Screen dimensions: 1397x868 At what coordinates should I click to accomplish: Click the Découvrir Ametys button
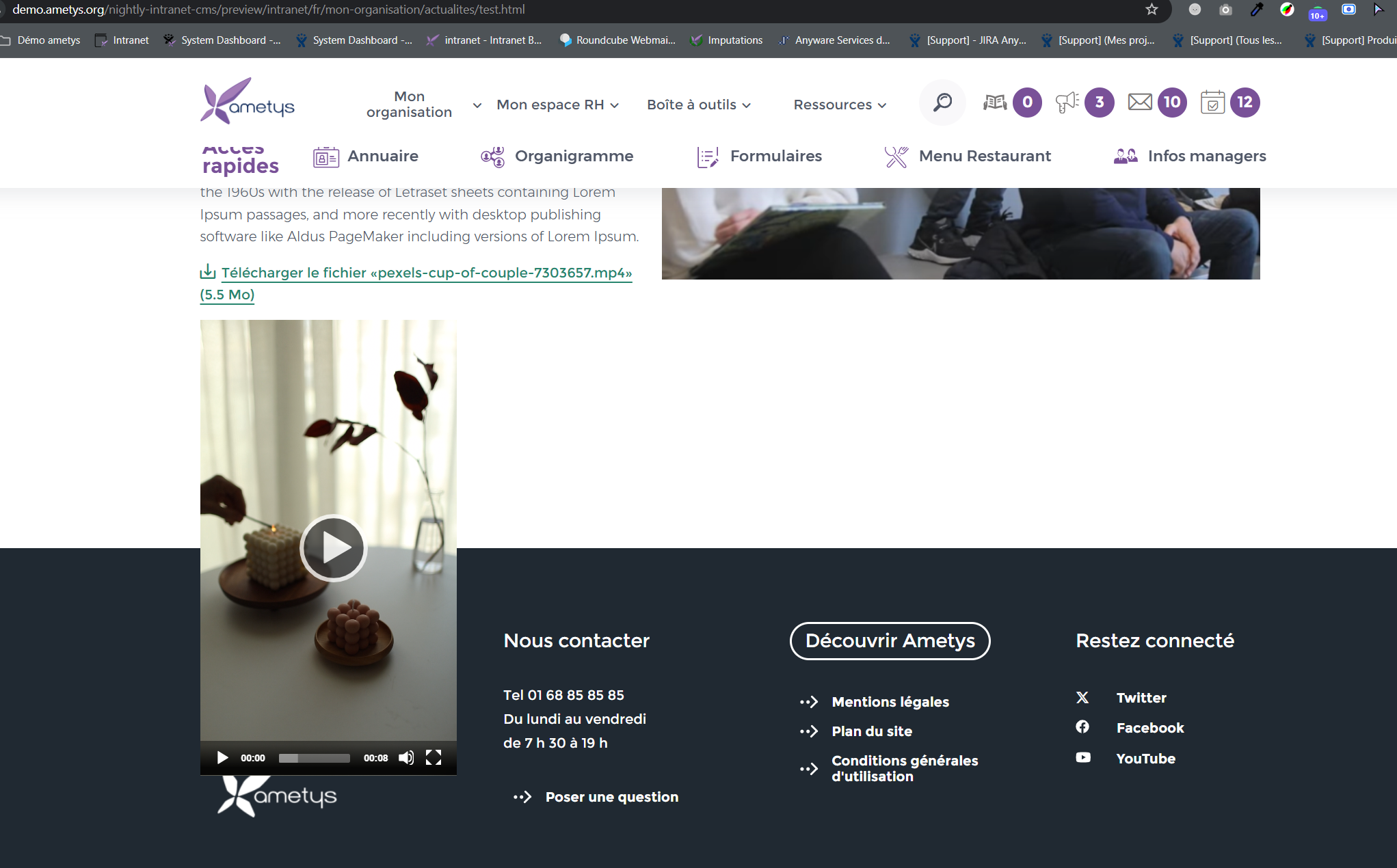[x=890, y=641]
